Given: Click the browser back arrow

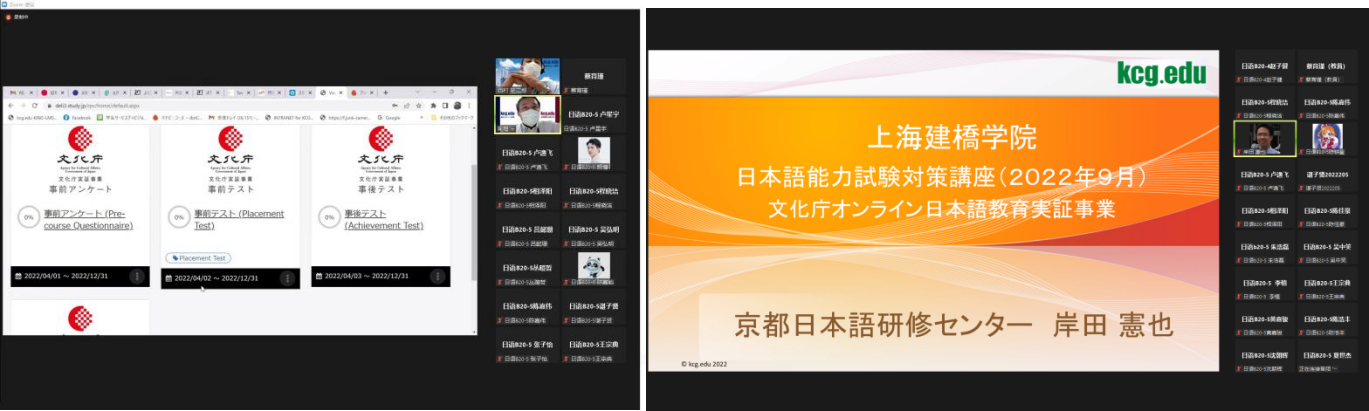Looking at the screenshot, I should (10, 105).
